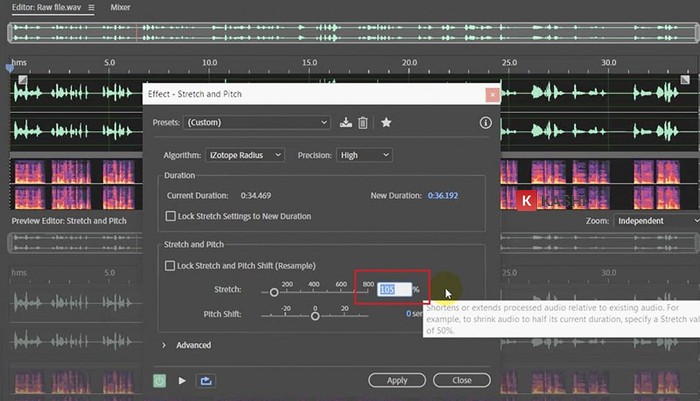Open the Zoom Independent dropdown
This screenshot has height=401, width=700.
point(657,221)
